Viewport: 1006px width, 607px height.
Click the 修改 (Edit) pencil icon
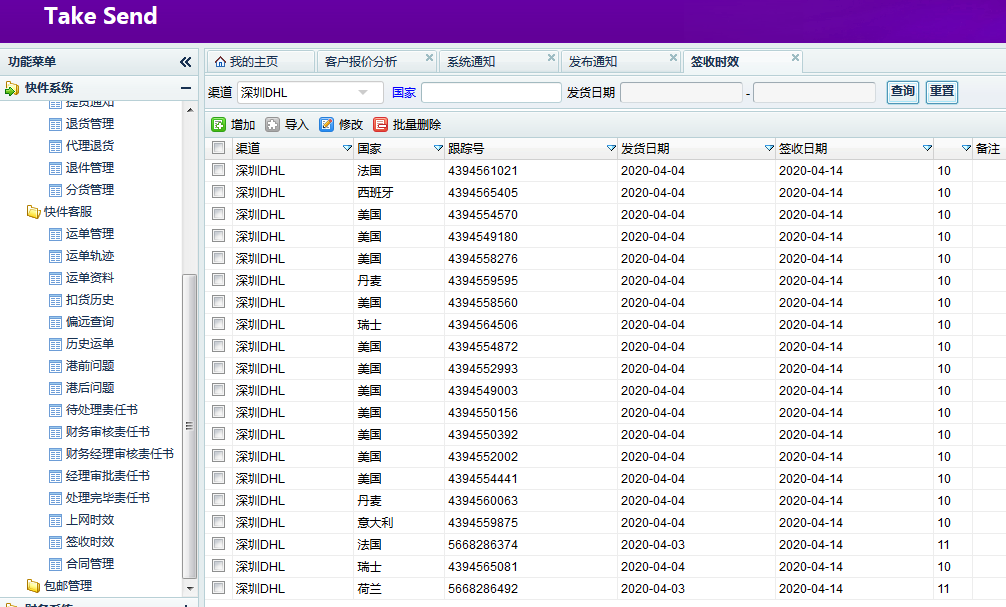point(327,125)
